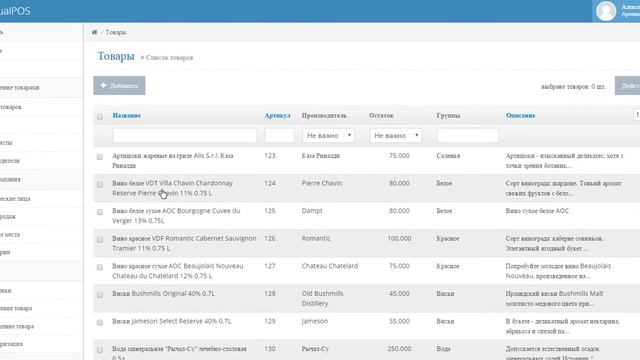Click description beginning with Bushmills Malt
640x360 pixels.
[x=554, y=298]
